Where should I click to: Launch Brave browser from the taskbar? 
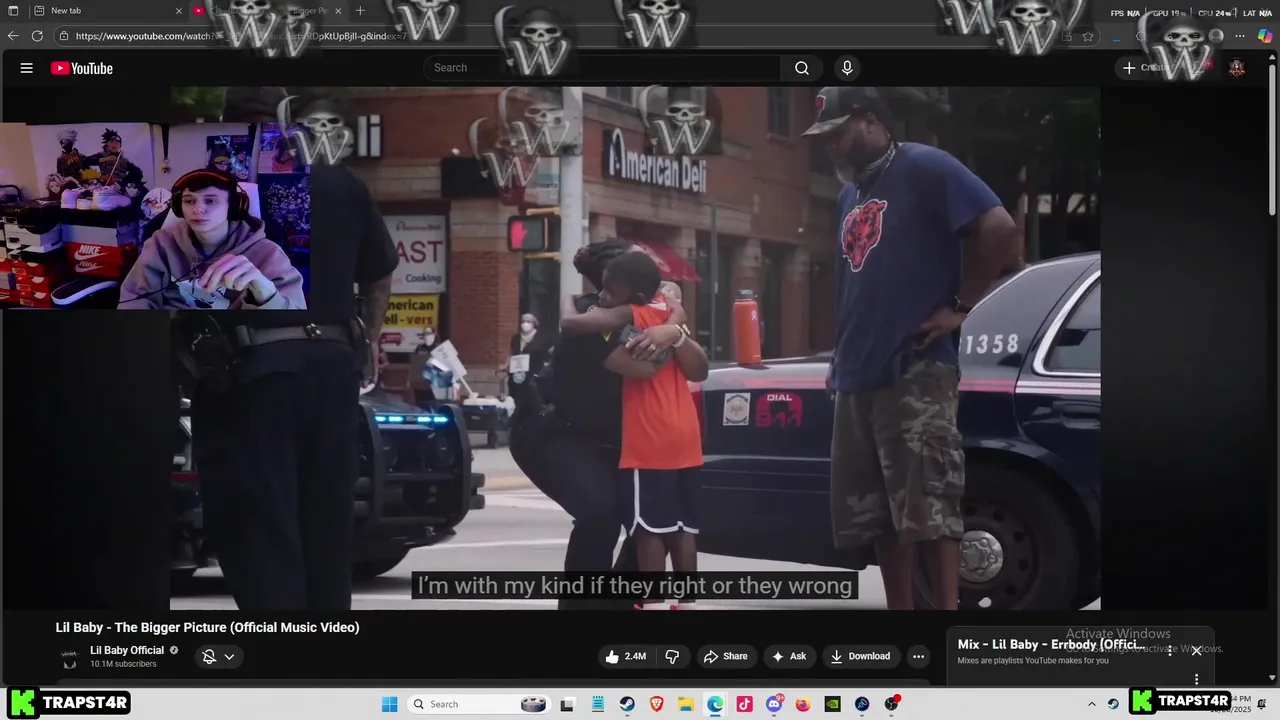[x=656, y=704]
